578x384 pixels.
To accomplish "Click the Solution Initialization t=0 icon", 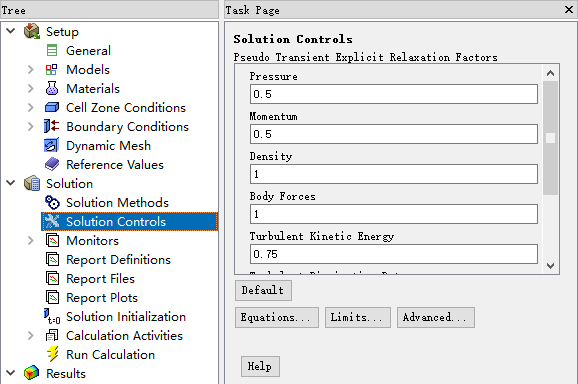I will pyautogui.click(x=52, y=317).
